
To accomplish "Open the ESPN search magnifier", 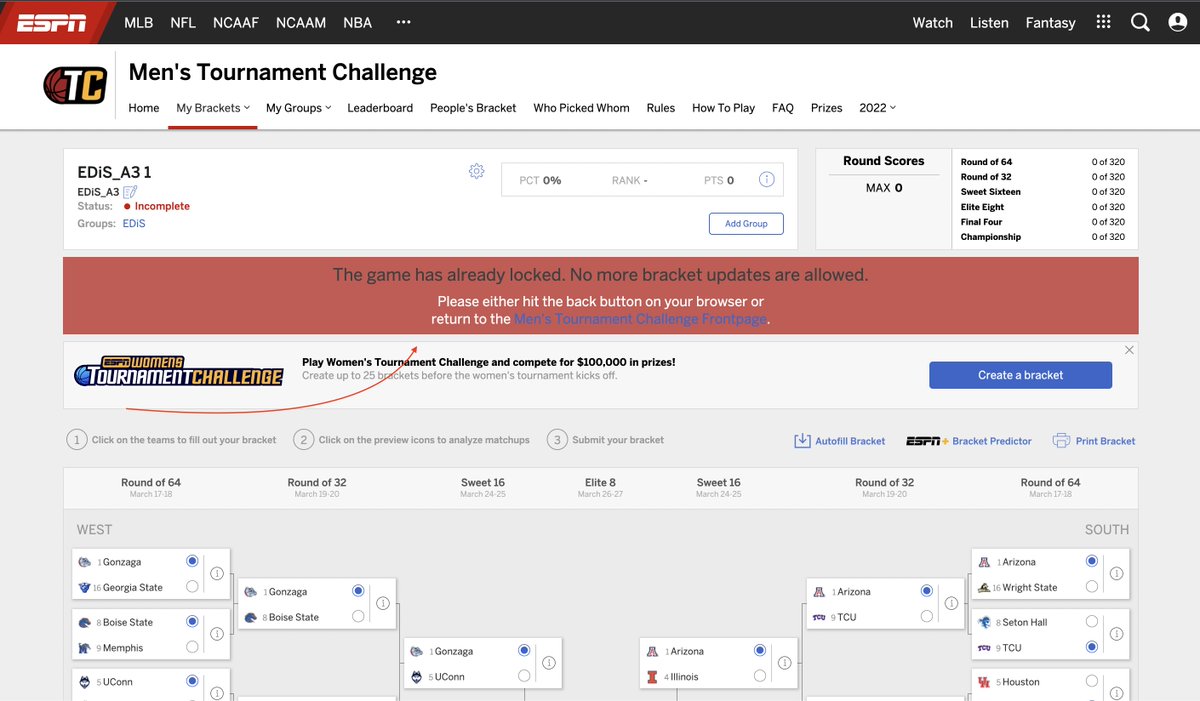I will click(1140, 22).
